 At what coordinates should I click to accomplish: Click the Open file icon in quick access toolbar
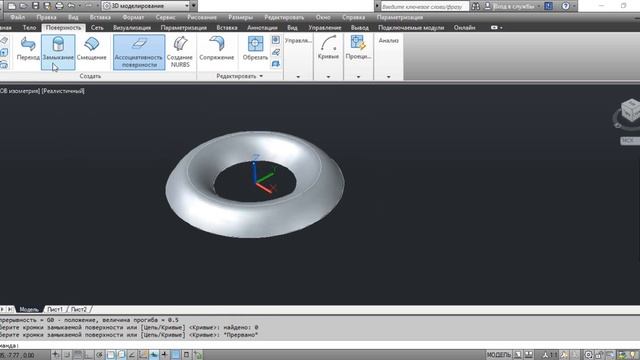(x=24, y=6)
